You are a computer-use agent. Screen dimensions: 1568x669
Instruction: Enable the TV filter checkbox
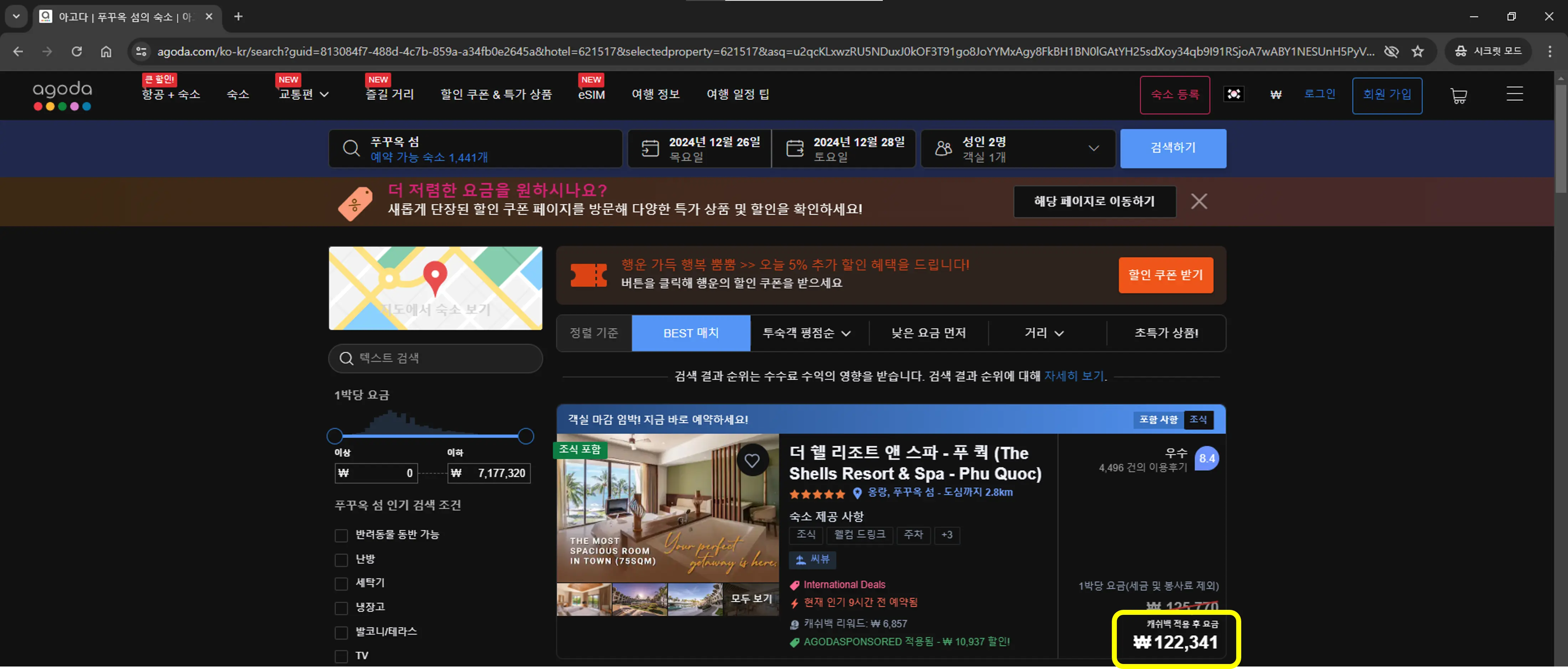click(341, 656)
